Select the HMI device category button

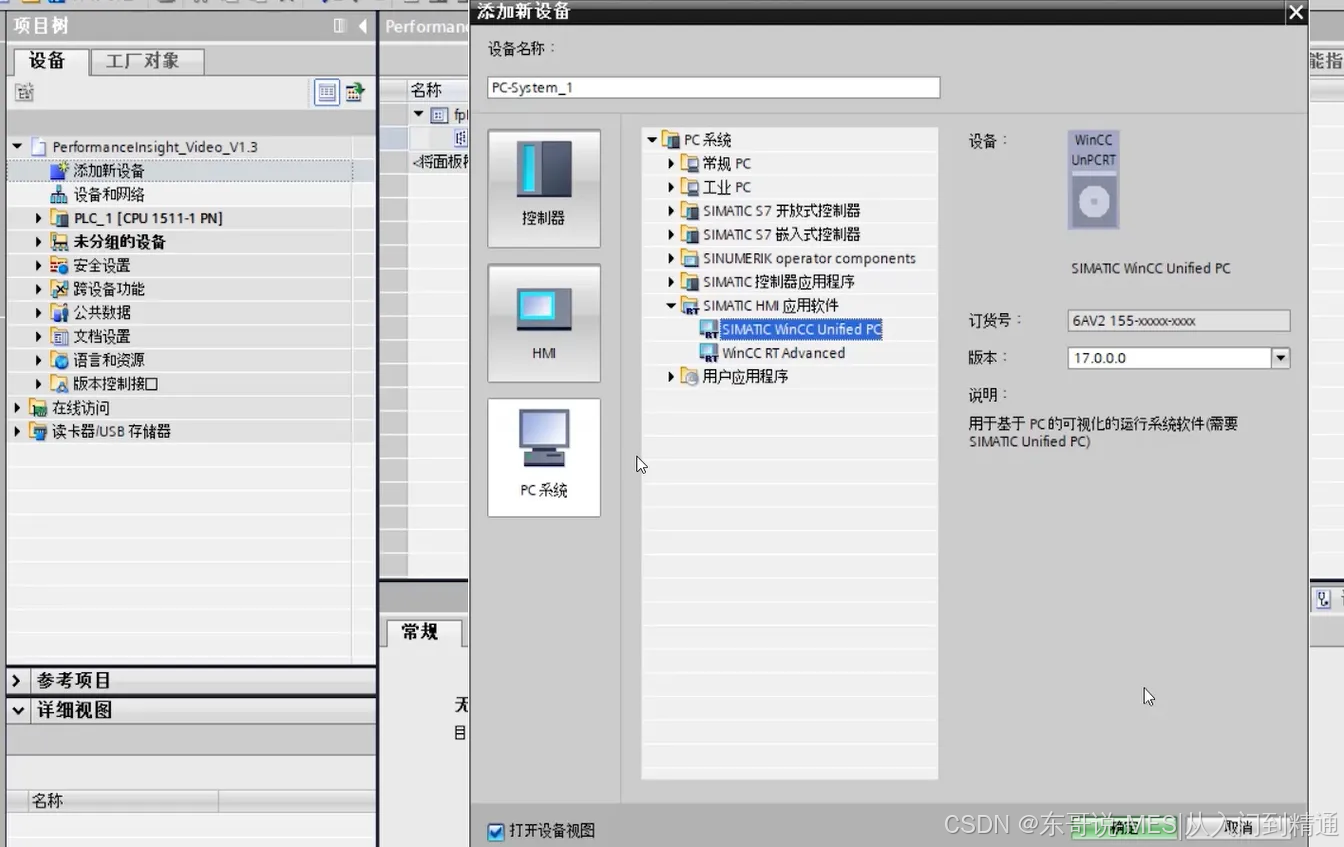(544, 323)
